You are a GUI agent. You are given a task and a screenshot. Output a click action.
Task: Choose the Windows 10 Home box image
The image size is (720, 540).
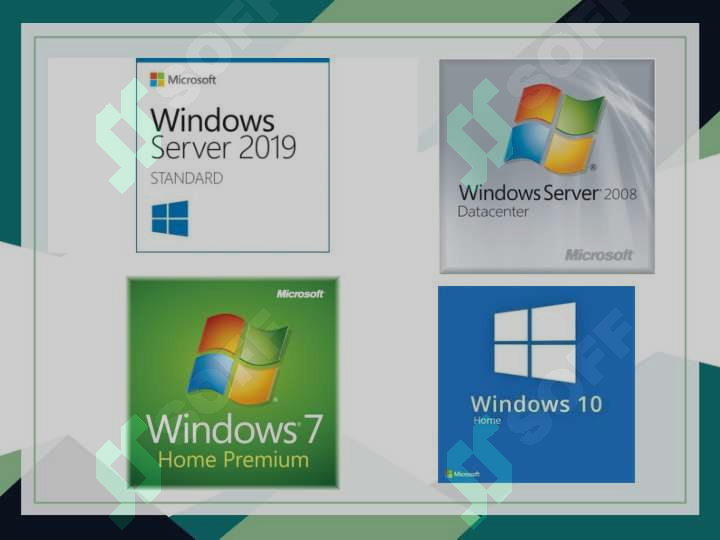pyautogui.click(x=536, y=385)
